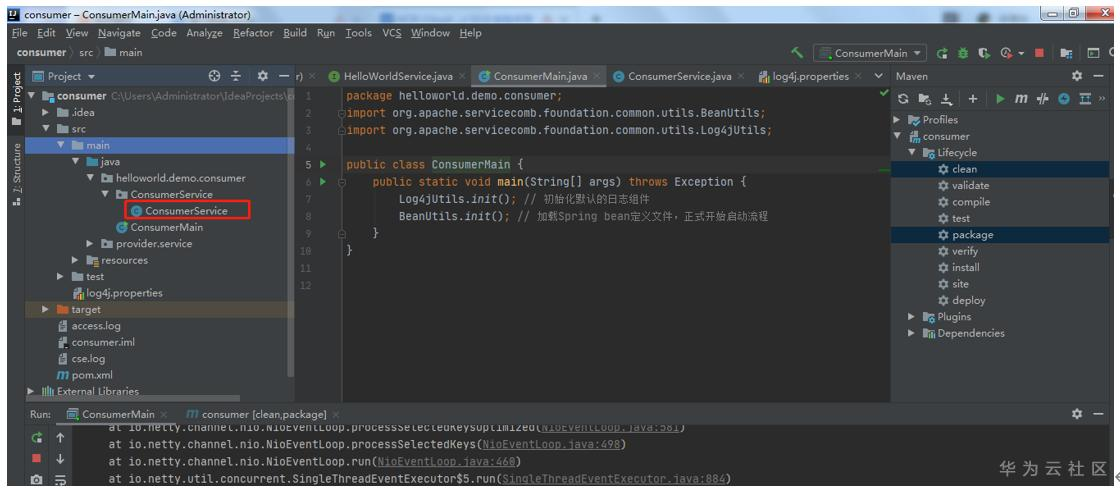Viewport: 1120px width, 494px height.
Task: Open Project panel options gear
Action: point(262,76)
